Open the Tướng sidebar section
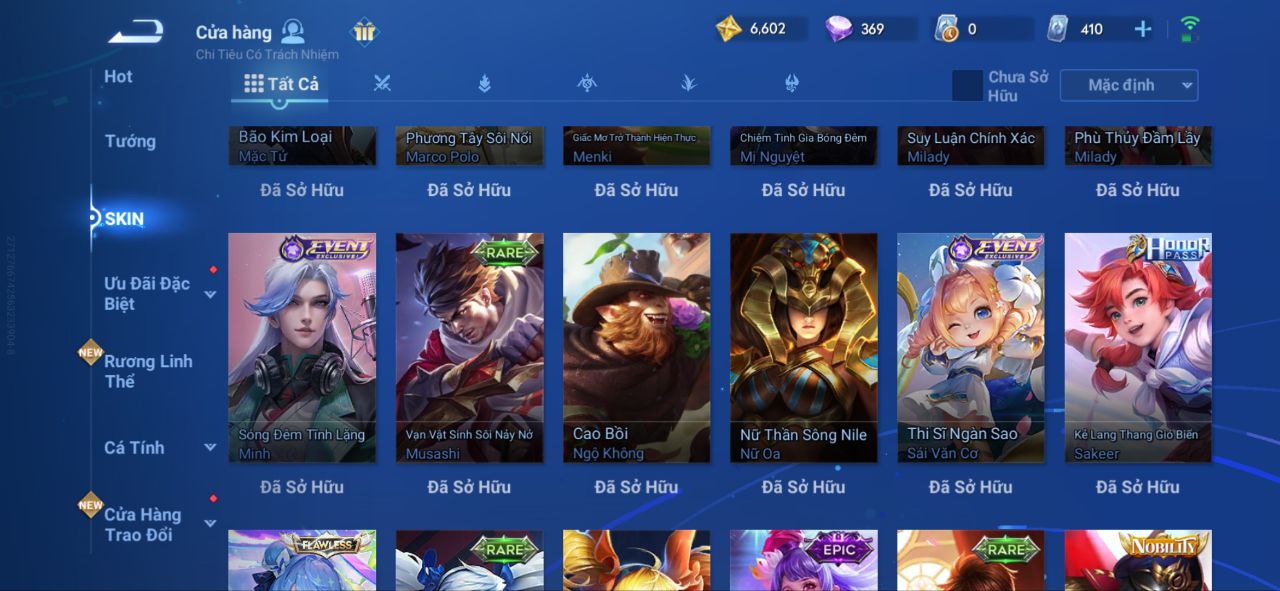Image resolution: width=1280 pixels, height=591 pixels. pos(130,141)
